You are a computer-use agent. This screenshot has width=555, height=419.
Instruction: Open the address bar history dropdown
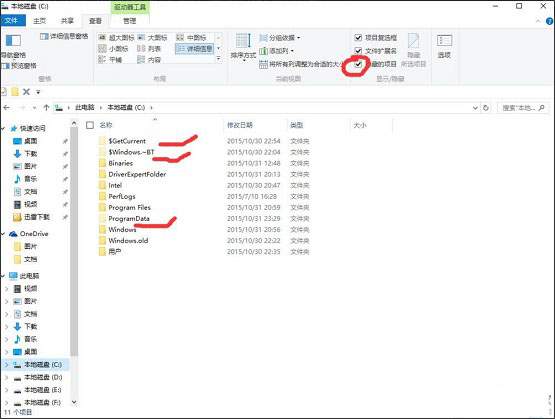point(475,108)
